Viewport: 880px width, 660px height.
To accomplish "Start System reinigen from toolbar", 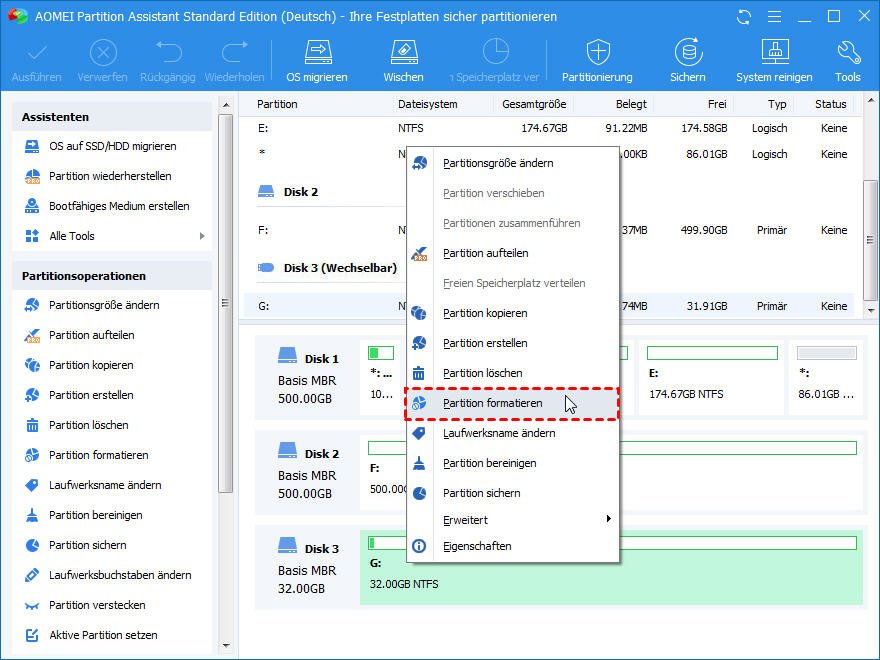I will [x=774, y=61].
